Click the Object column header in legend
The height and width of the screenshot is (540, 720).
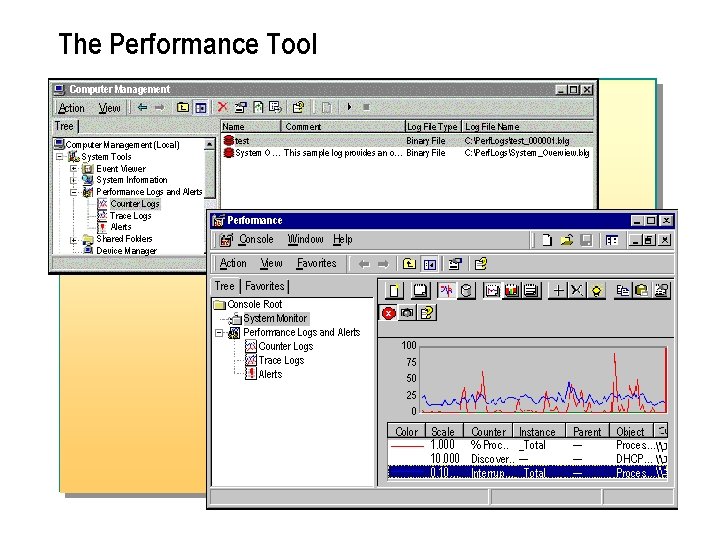631,432
